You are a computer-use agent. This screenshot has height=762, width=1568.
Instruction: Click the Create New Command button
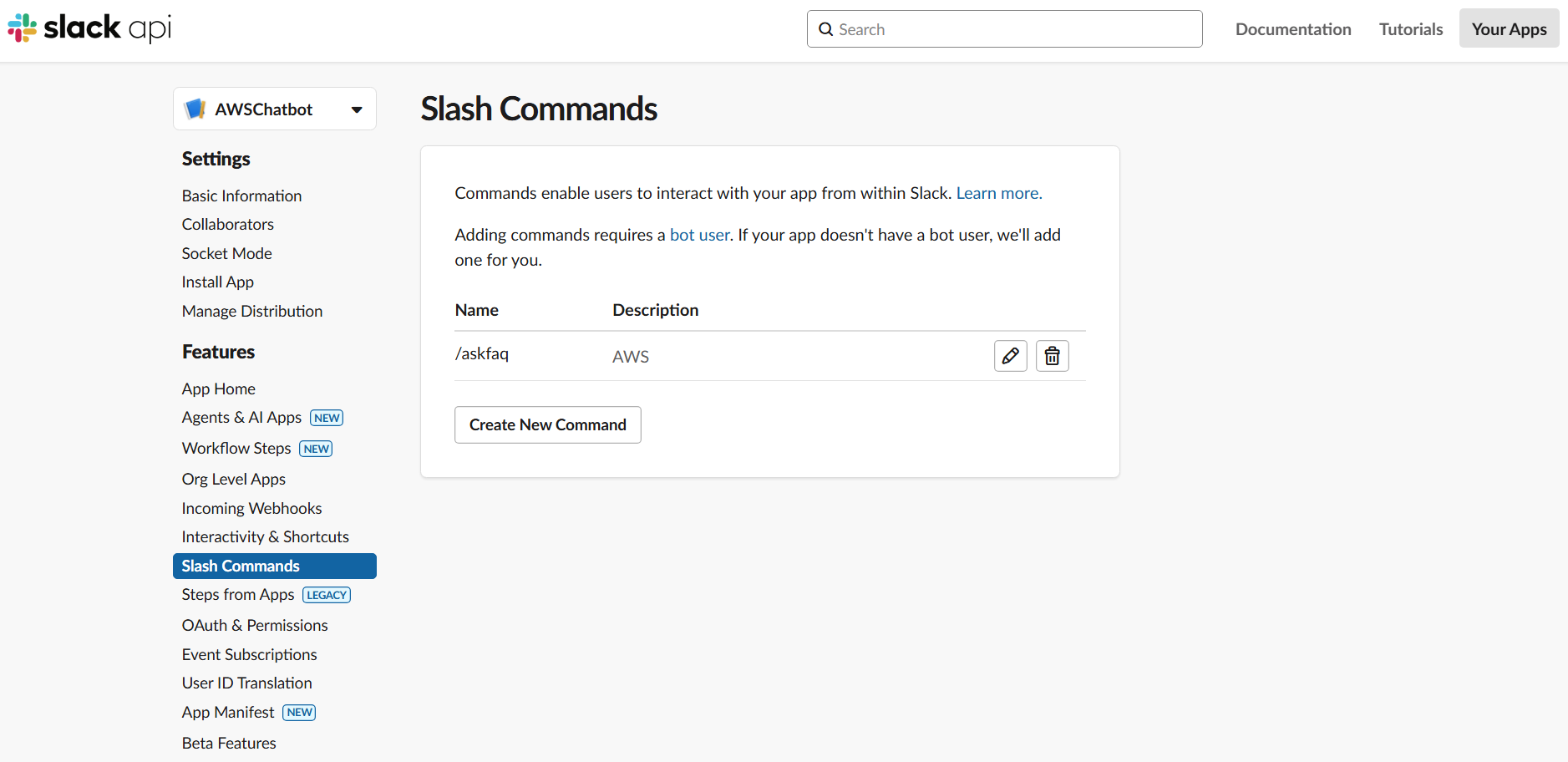pos(548,424)
